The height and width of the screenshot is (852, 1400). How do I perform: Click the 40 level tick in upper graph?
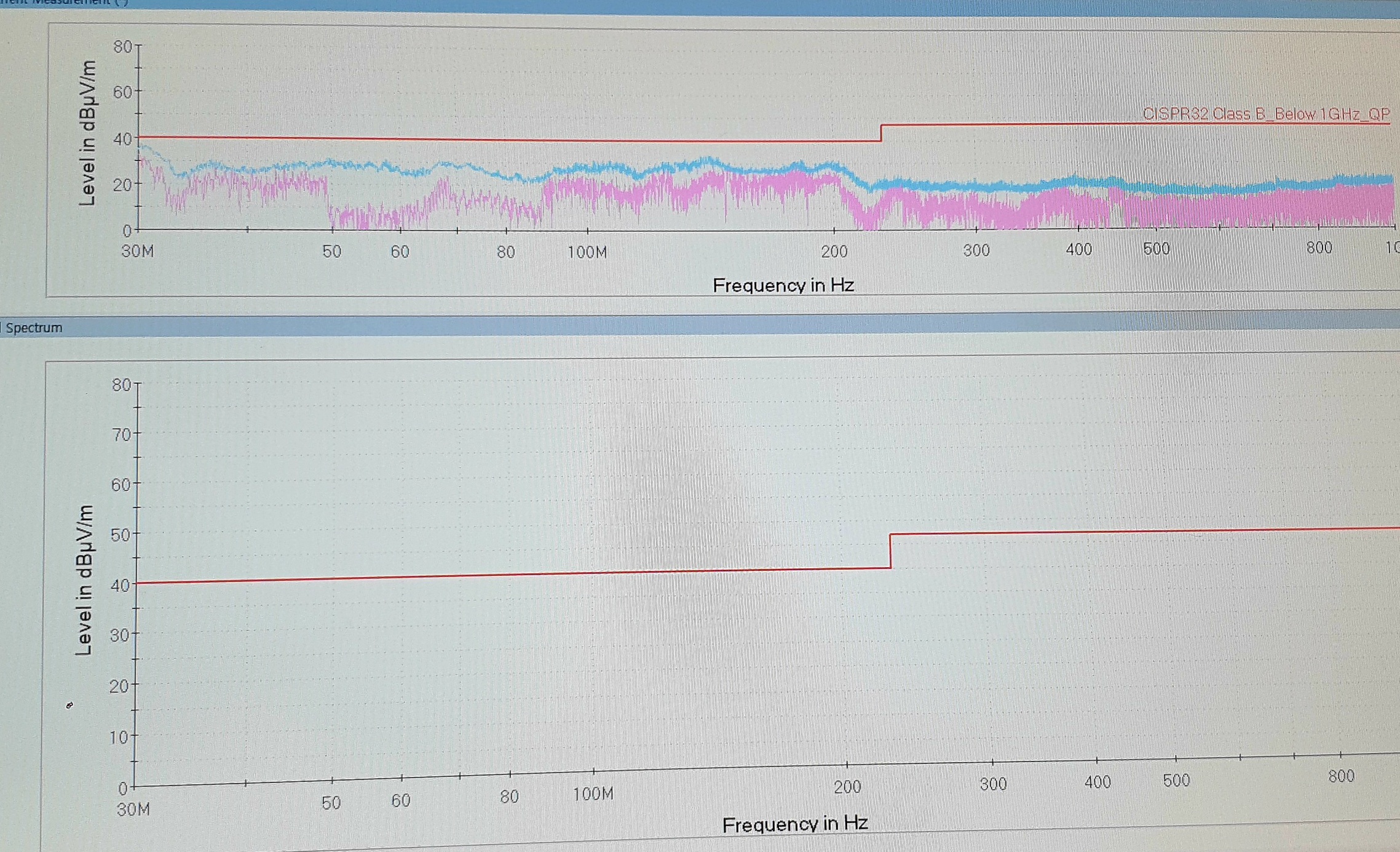(122, 139)
